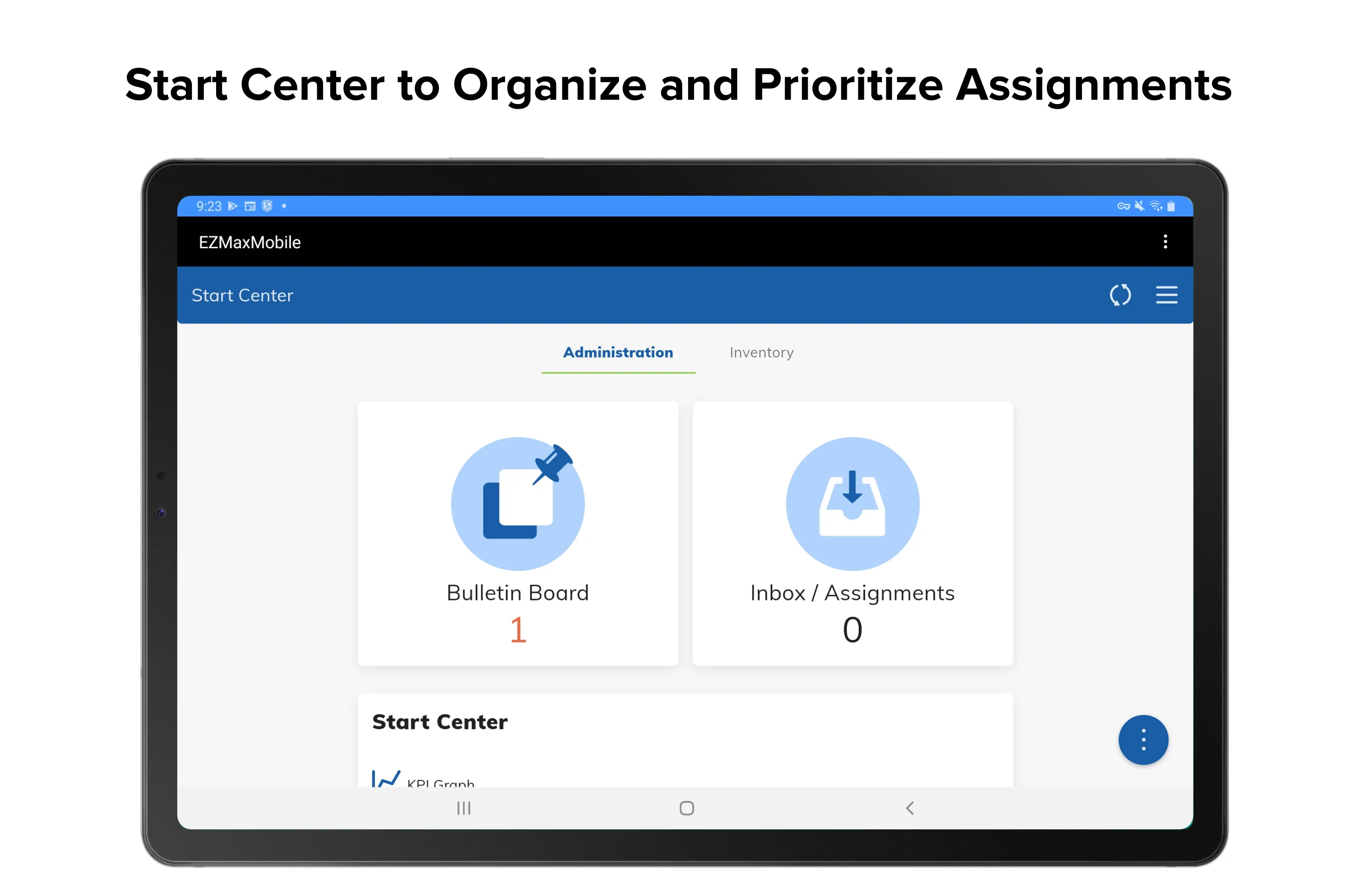Open the hamburger menu icon
This screenshot has width=1369, height=896.
coord(1166,294)
